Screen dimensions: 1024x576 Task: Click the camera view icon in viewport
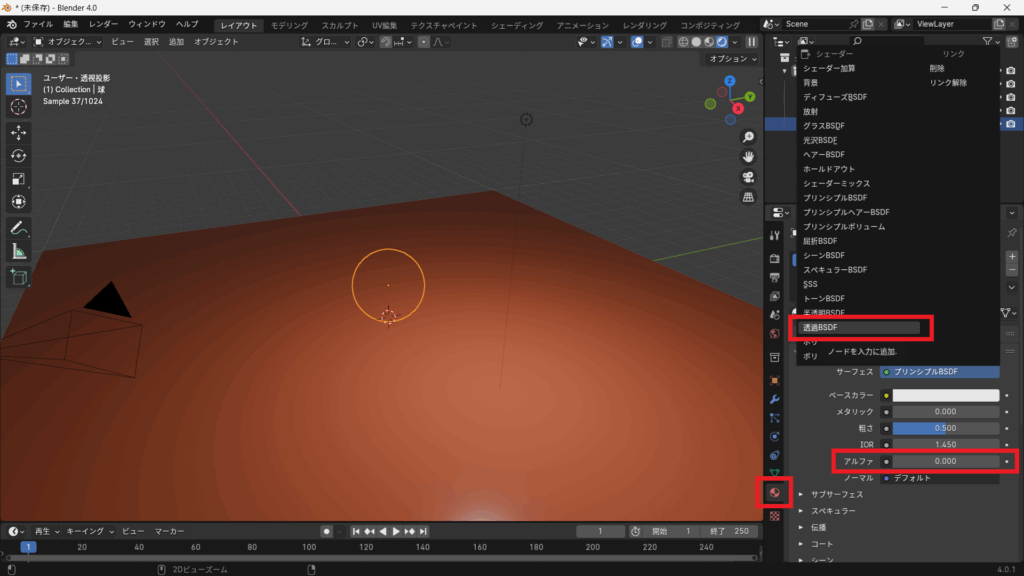tap(747, 177)
